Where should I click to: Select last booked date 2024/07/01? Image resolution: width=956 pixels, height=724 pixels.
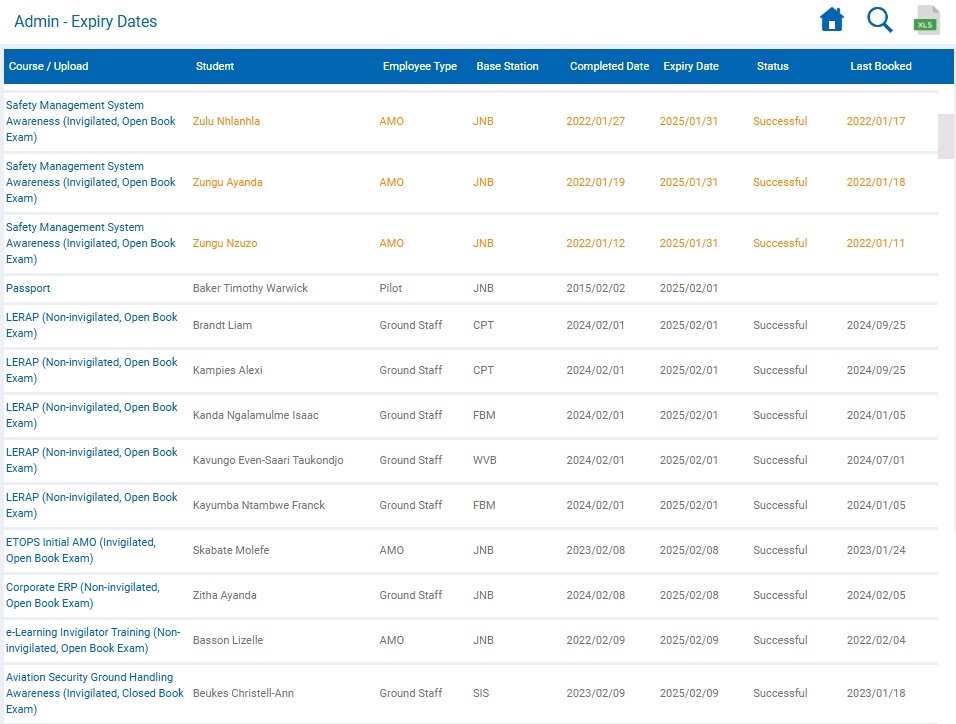pyautogui.click(x=876, y=461)
